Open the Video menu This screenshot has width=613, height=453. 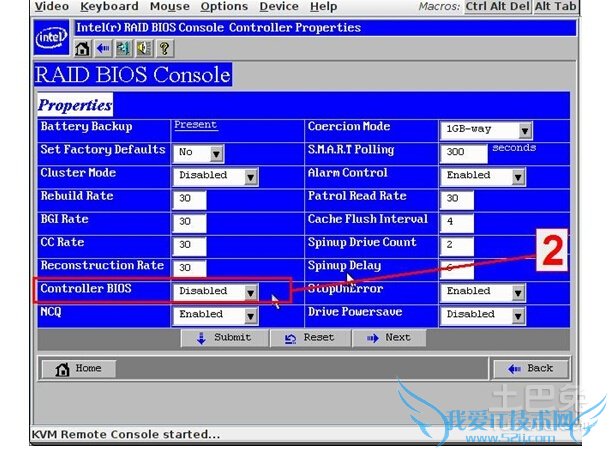pyautogui.click(x=52, y=7)
